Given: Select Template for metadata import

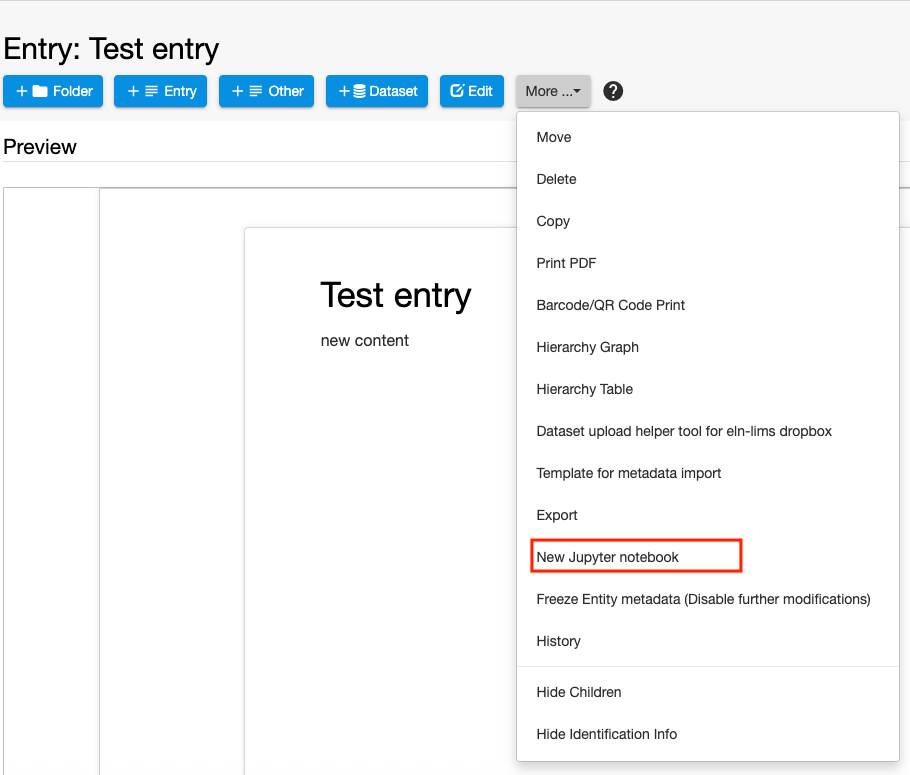Looking at the screenshot, I should [x=707, y=473].
